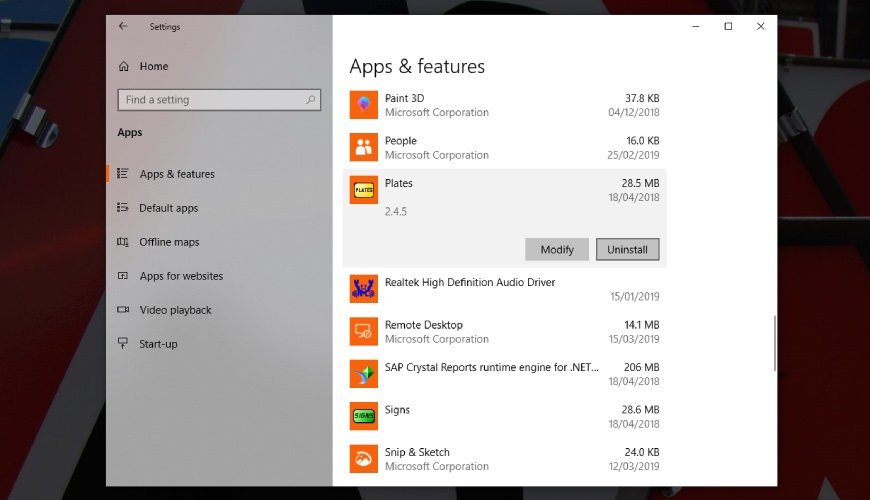Click the Default apps sidebar icon

click(123, 208)
